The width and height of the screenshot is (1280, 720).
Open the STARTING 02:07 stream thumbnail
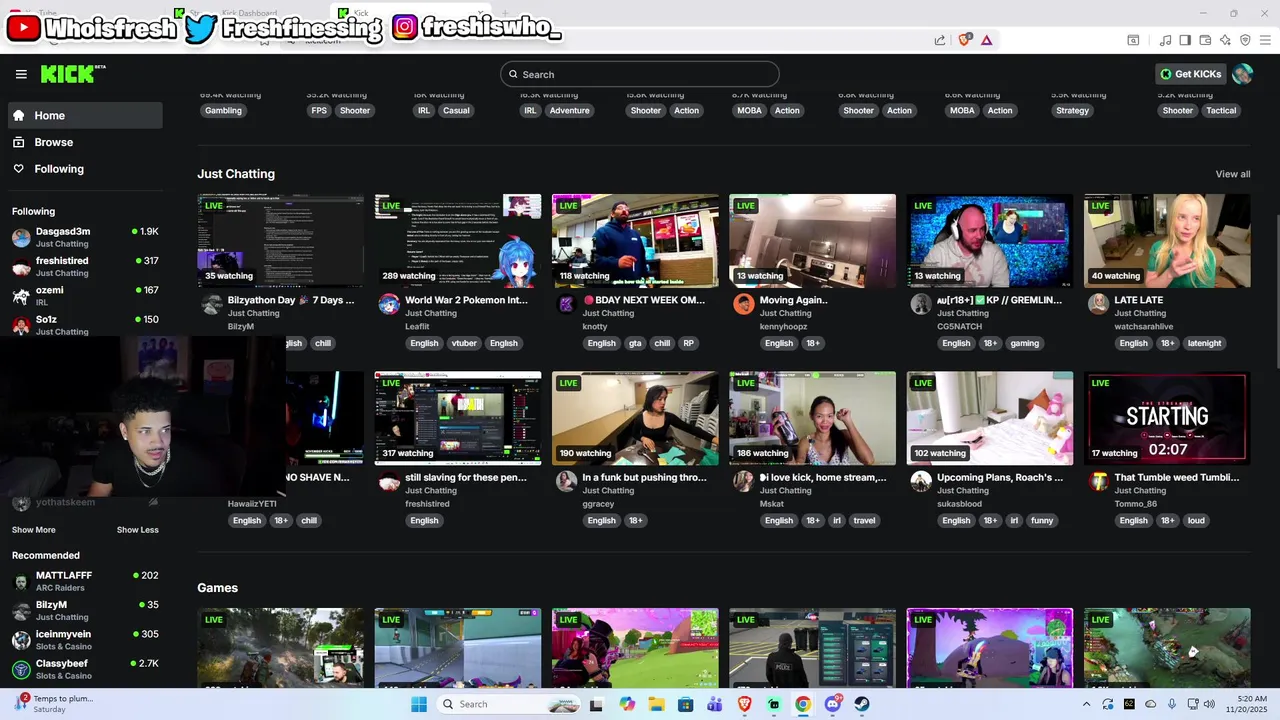point(1167,418)
